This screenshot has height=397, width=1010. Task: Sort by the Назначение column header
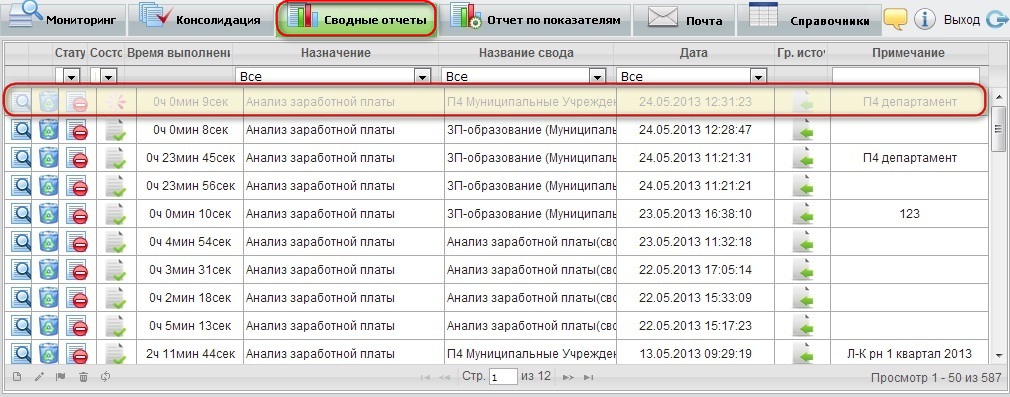(x=336, y=53)
